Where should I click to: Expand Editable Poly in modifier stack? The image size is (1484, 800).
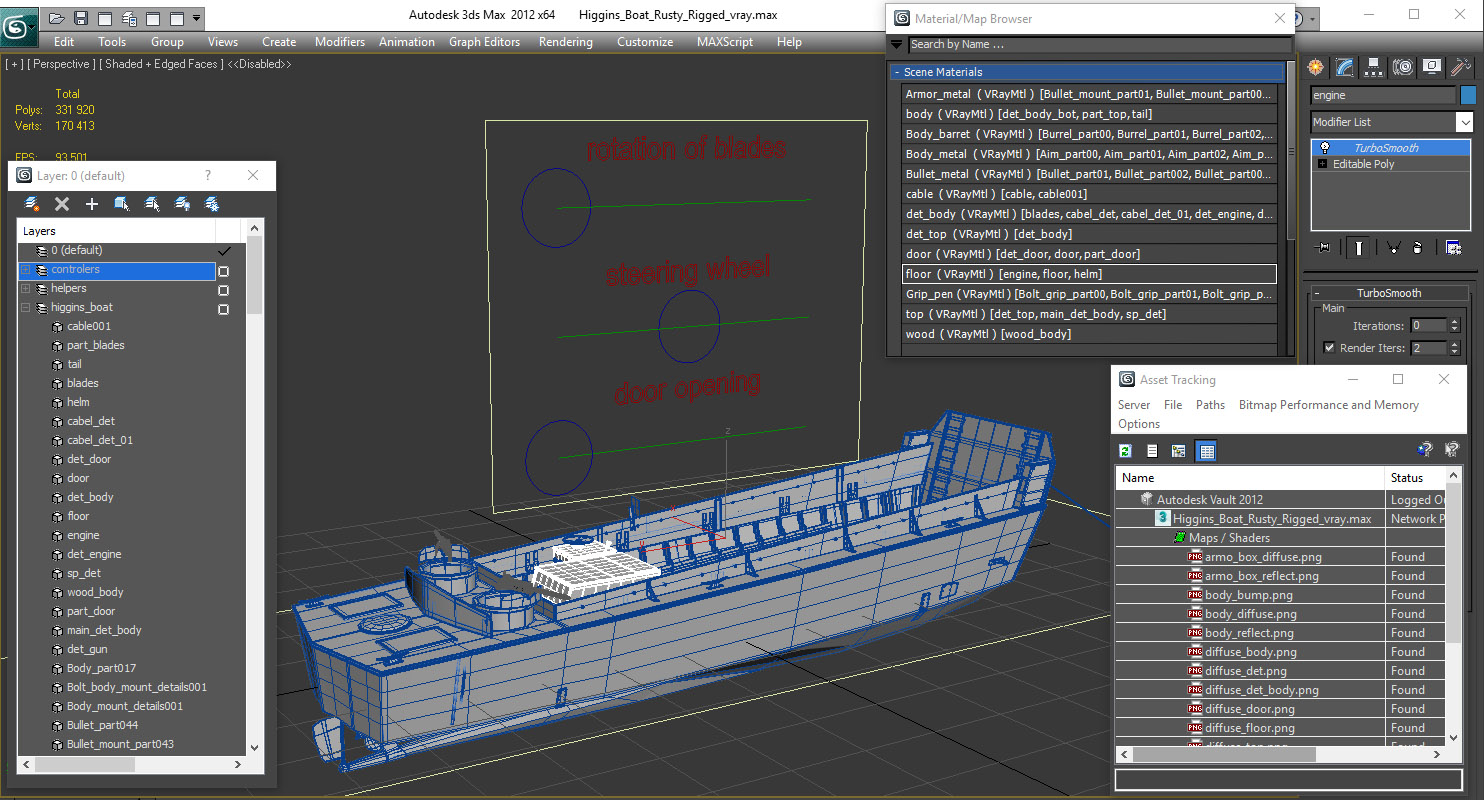click(1323, 164)
